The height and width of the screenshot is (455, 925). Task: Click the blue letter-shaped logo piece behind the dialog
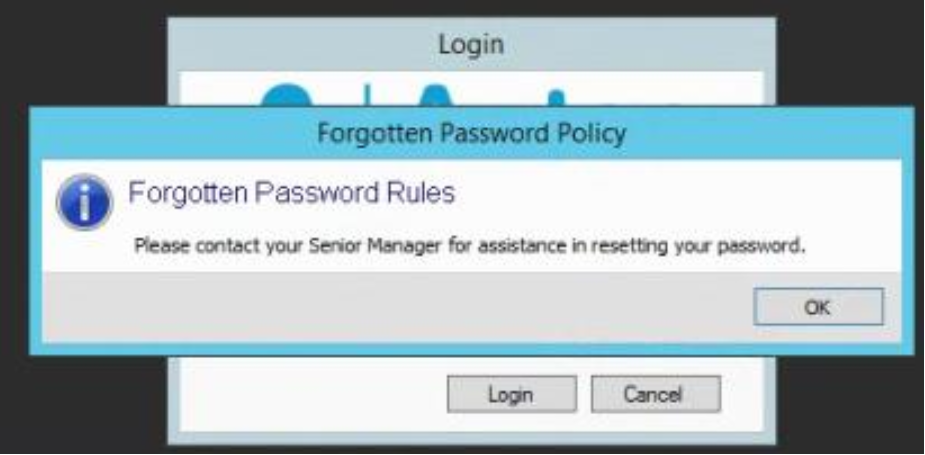pos(435,96)
